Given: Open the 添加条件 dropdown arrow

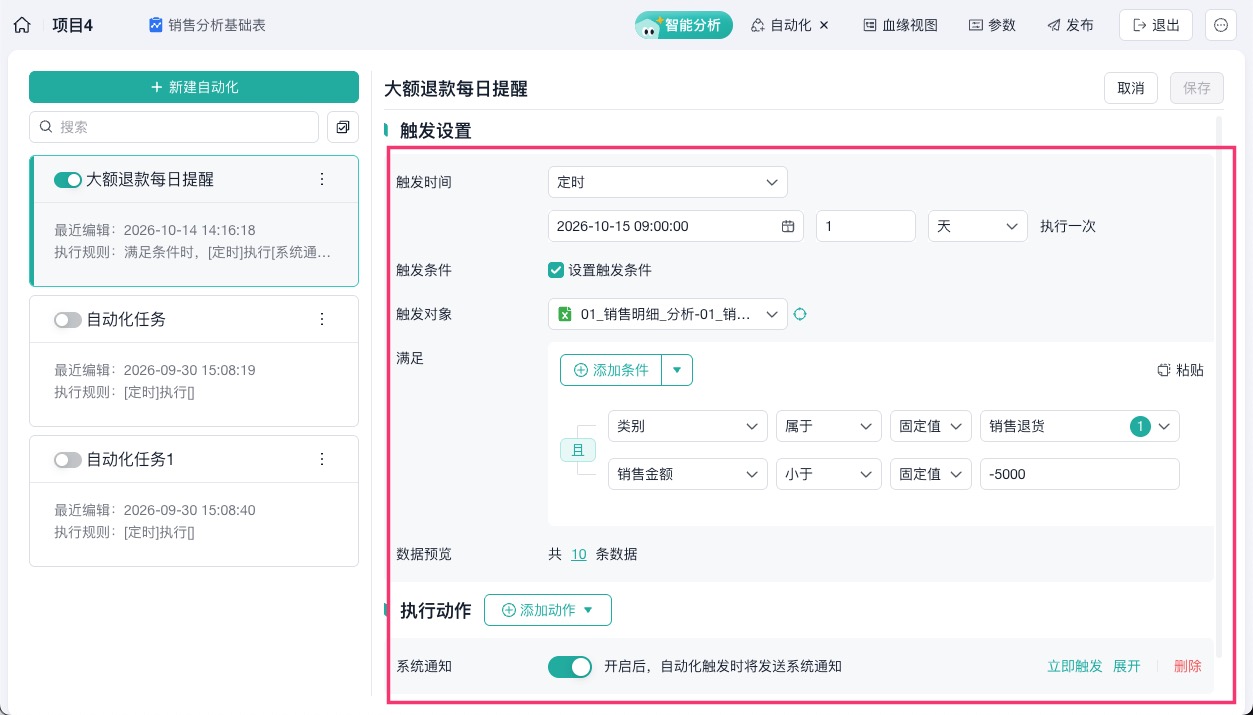Looking at the screenshot, I should click(x=677, y=370).
